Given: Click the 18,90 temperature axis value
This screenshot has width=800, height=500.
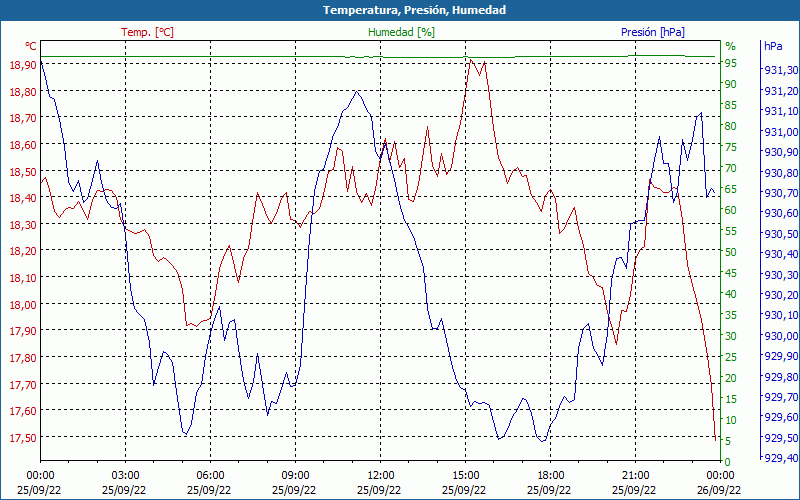Looking at the screenshot, I should (23, 65).
